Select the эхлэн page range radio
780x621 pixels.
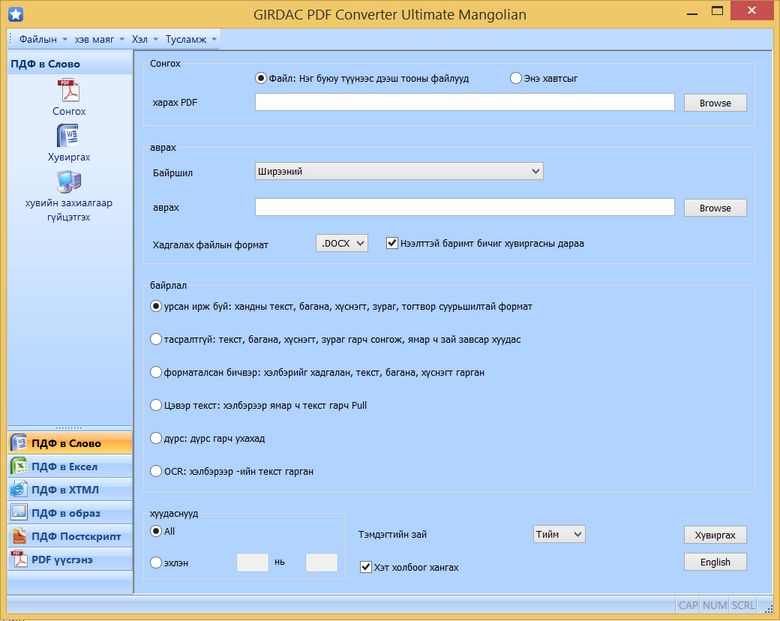(x=156, y=562)
